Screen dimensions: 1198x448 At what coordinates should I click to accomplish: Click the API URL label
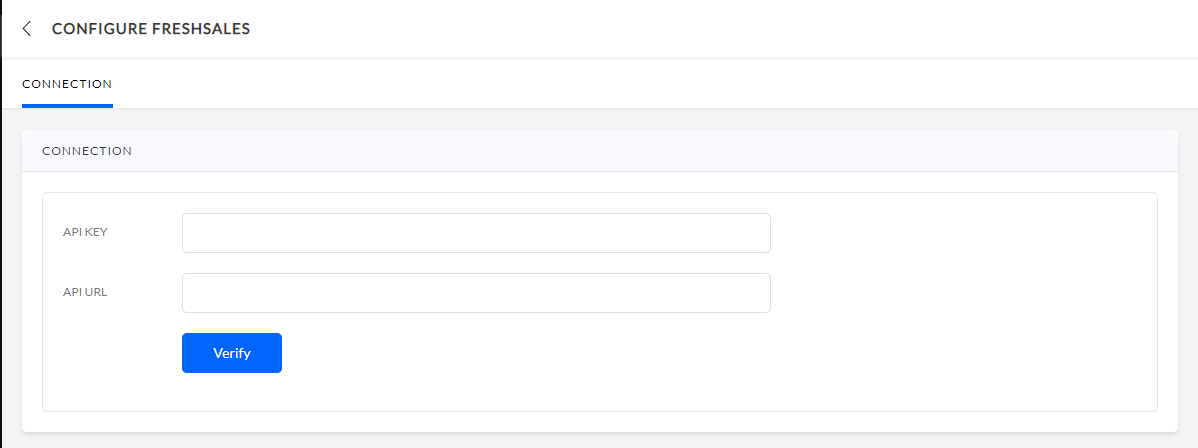(x=85, y=292)
